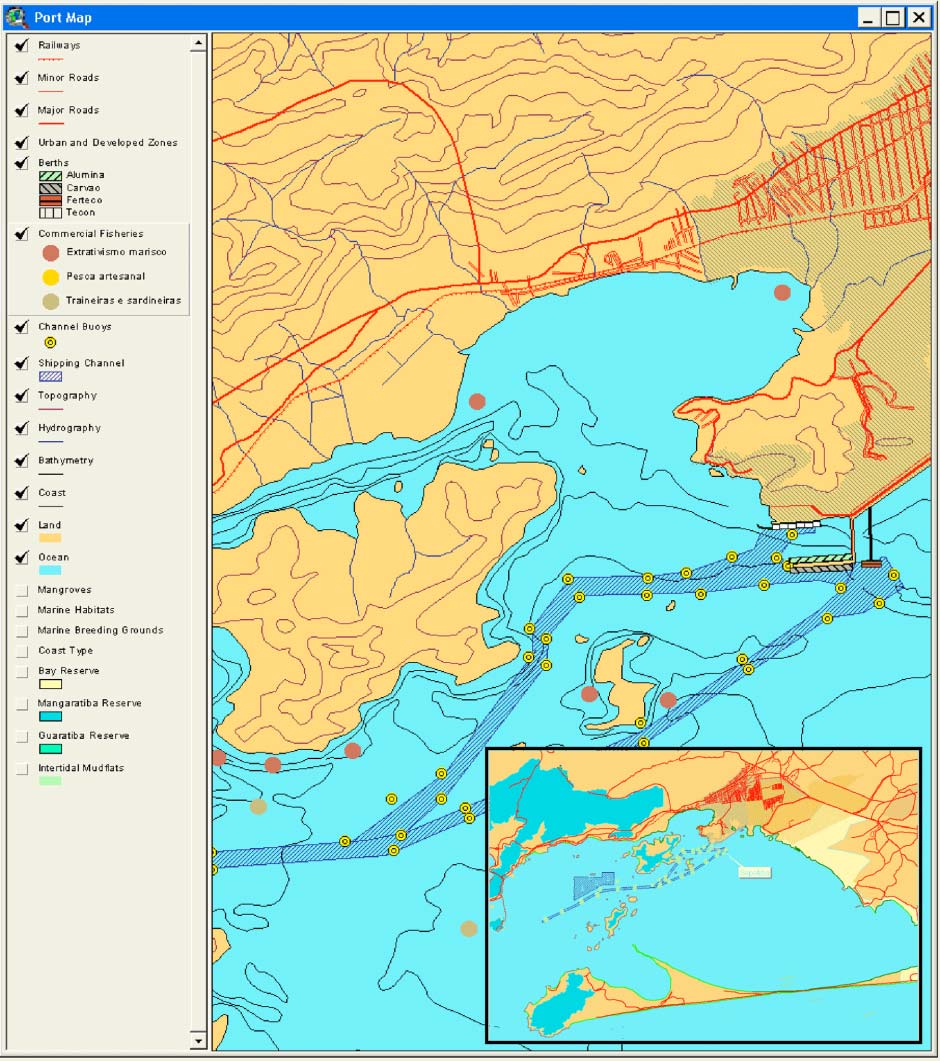
Task: Uncheck the Railways layer checkbox
Action: click(x=22, y=46)
